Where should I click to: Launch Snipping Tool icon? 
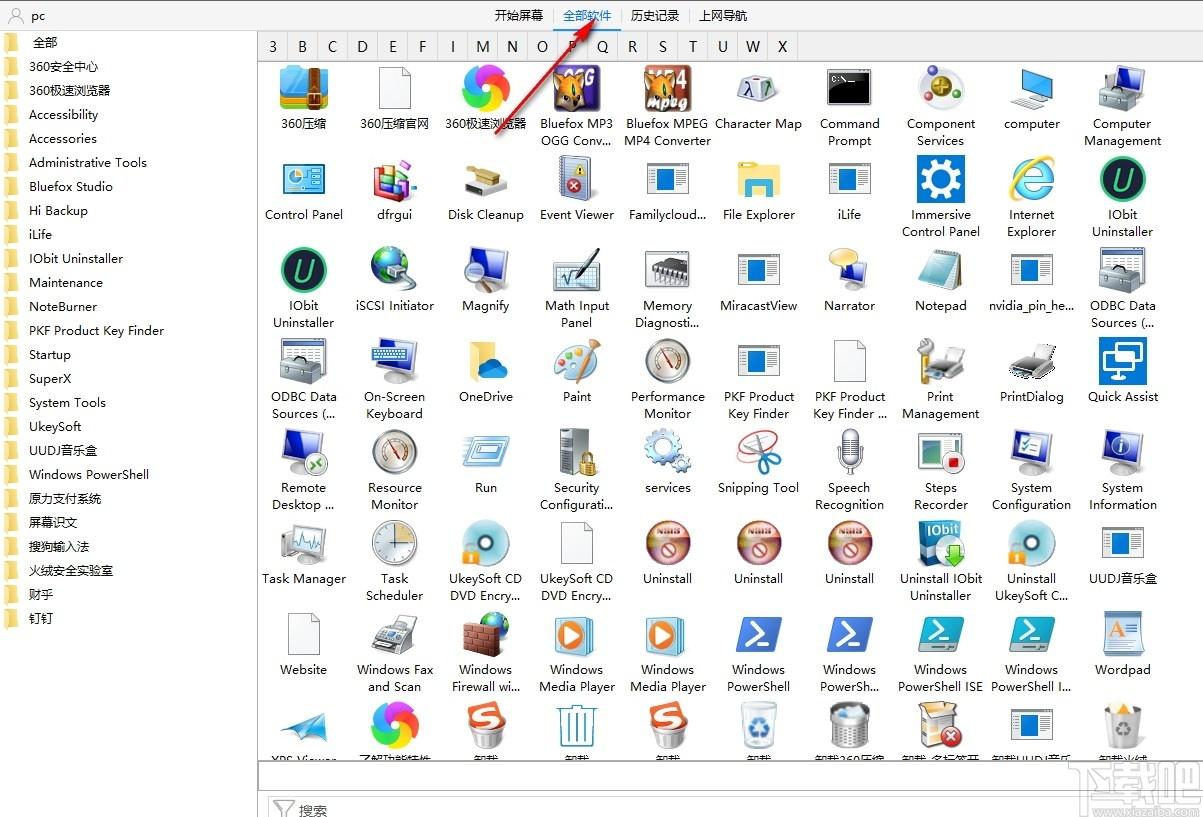tap(758, 453)
